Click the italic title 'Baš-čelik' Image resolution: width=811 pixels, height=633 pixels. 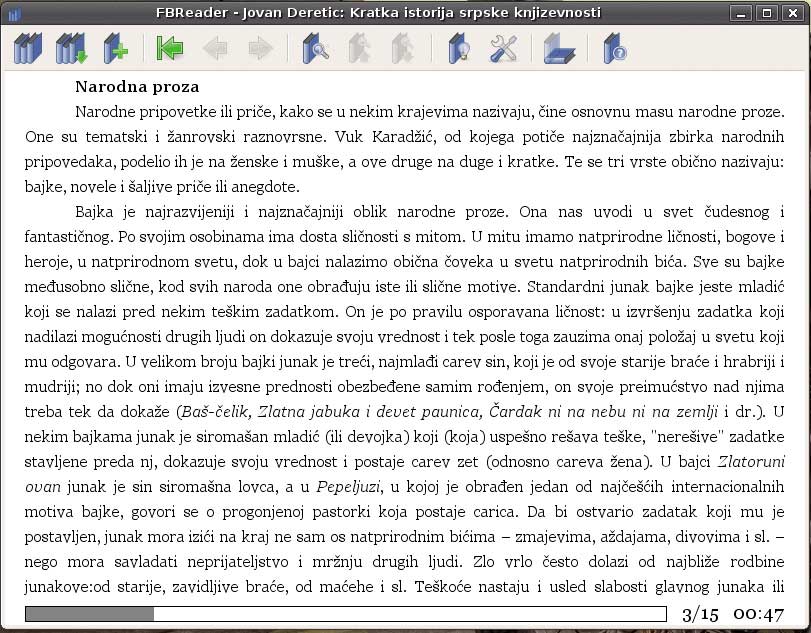pos(217,412)
